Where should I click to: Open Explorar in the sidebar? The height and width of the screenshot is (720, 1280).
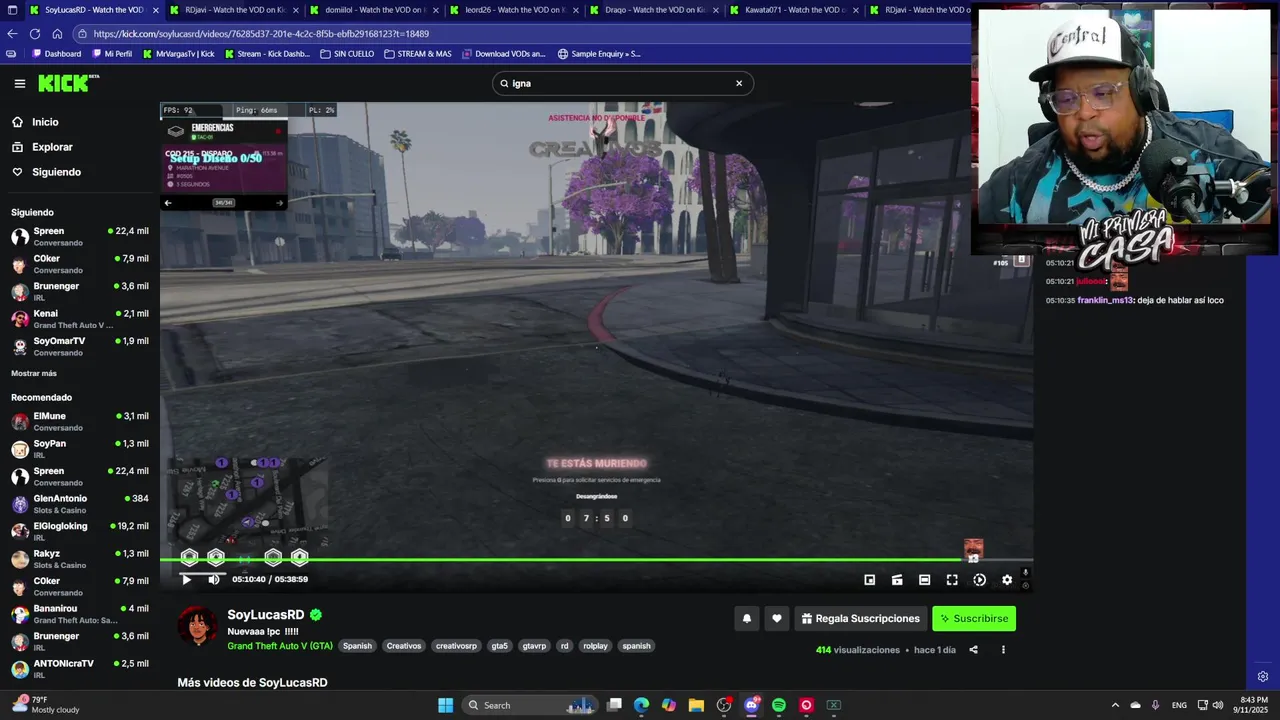[52, 147]
